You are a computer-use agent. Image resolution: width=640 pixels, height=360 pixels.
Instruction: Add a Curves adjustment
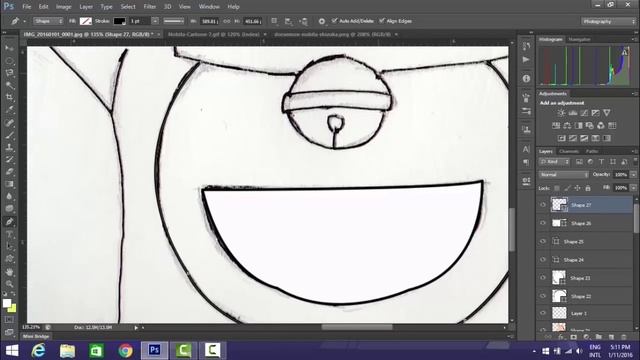pyautogui.click(x=584, y=113)
